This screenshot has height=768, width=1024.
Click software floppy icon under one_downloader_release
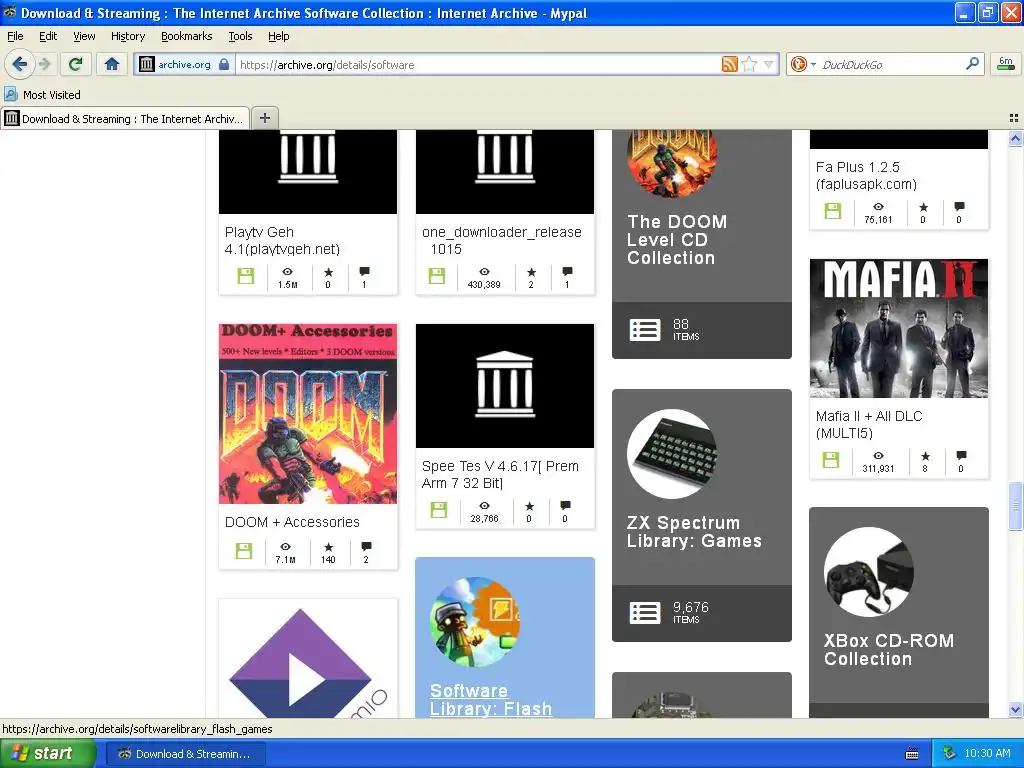[x=437, y=276]
